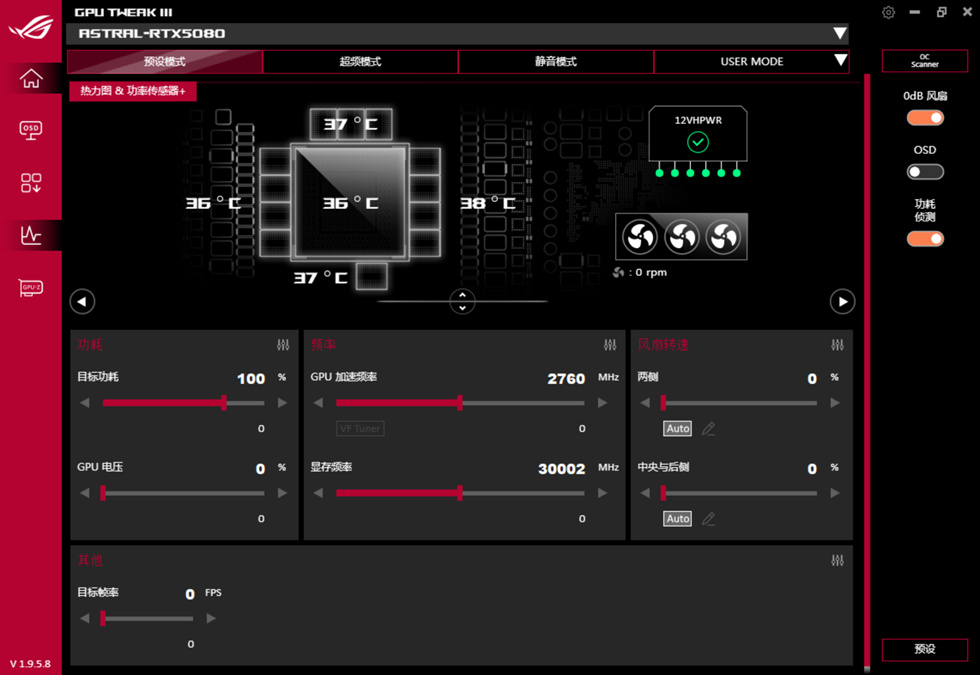Click the memory clock value 30002

pyautogui.click(x=562, y=469)
